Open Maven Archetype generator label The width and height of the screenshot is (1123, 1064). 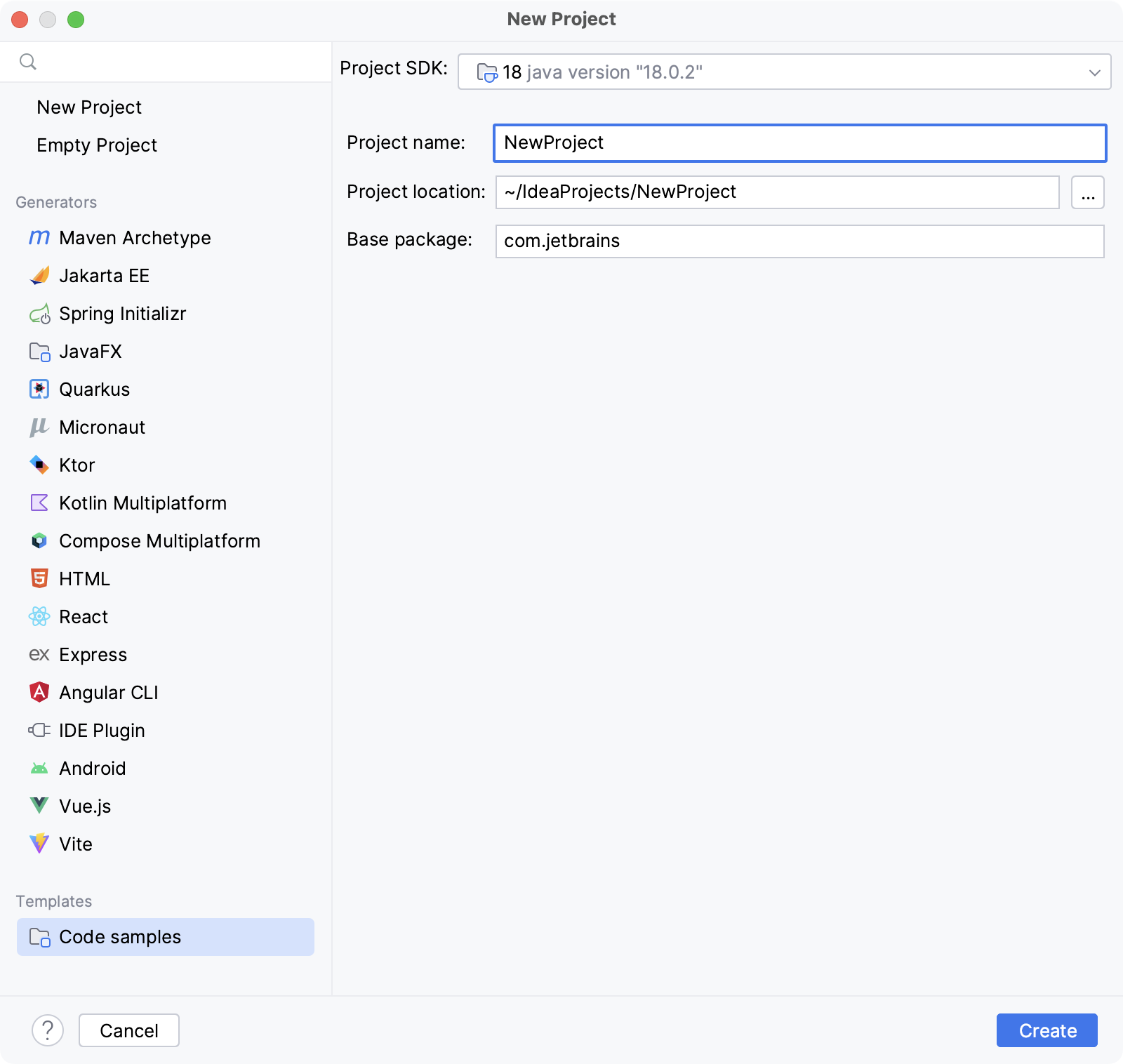(135, 238)
